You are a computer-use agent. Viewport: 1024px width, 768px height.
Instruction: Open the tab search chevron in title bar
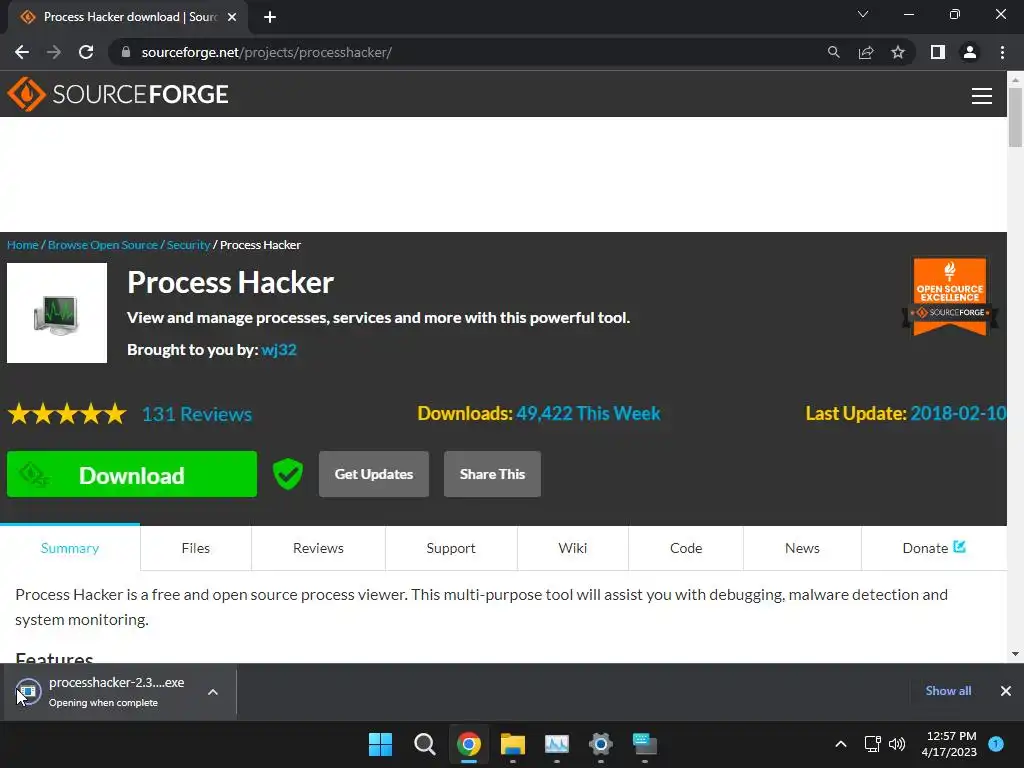(x=863, y=14)
